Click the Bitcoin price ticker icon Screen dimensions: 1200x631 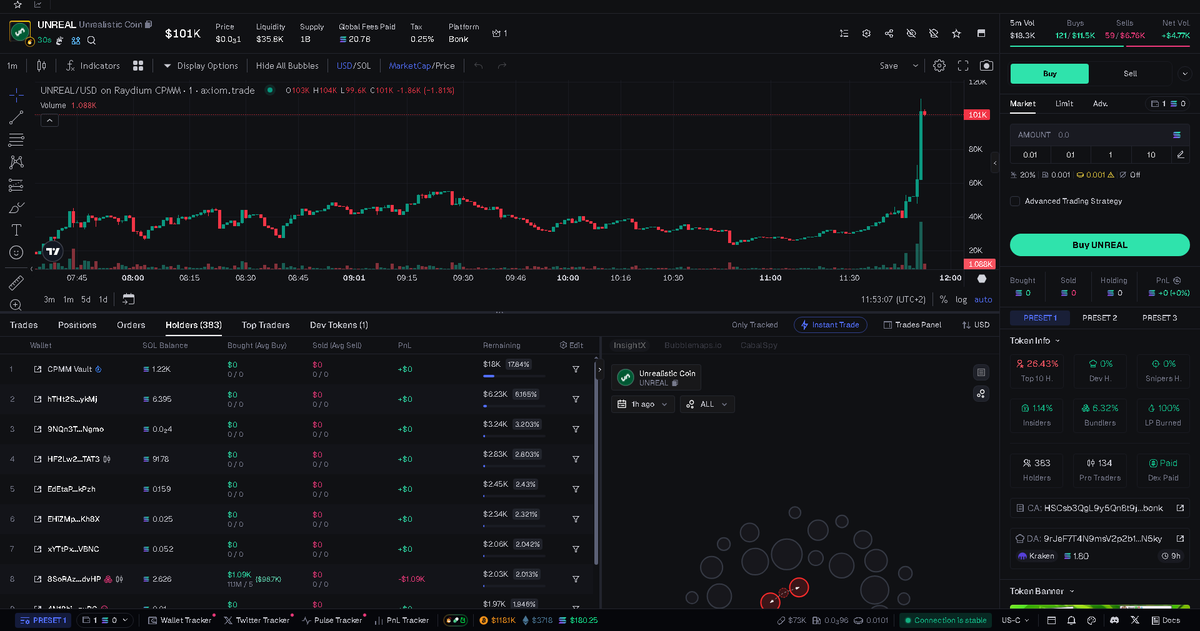(x=482, y=620)
